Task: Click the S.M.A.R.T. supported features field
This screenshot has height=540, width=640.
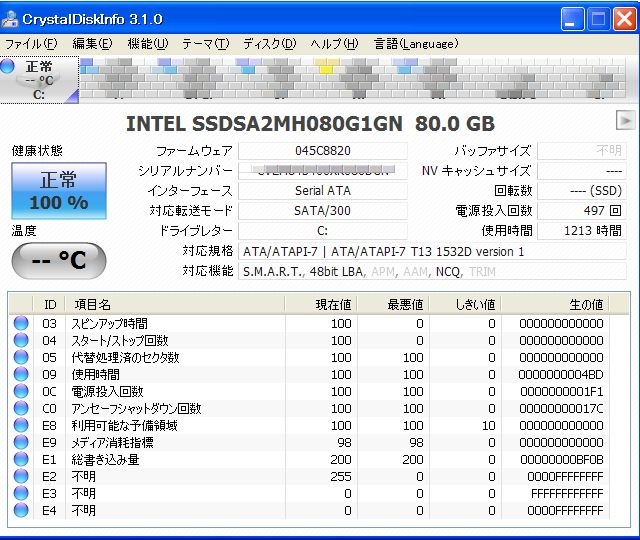Action: [x=432, y=271]
